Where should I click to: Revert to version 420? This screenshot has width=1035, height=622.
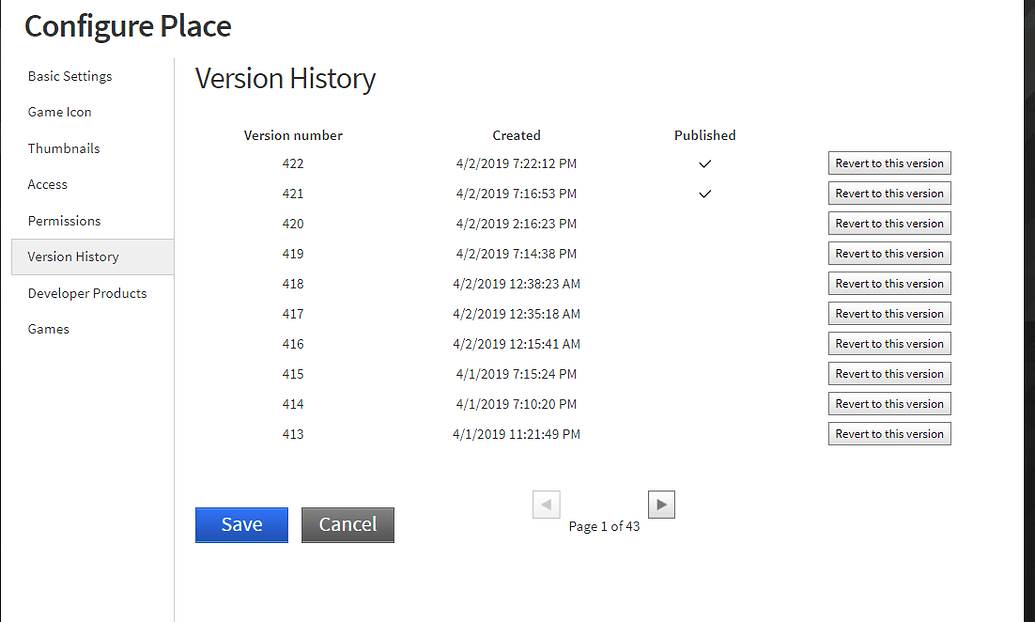point(890,223)
